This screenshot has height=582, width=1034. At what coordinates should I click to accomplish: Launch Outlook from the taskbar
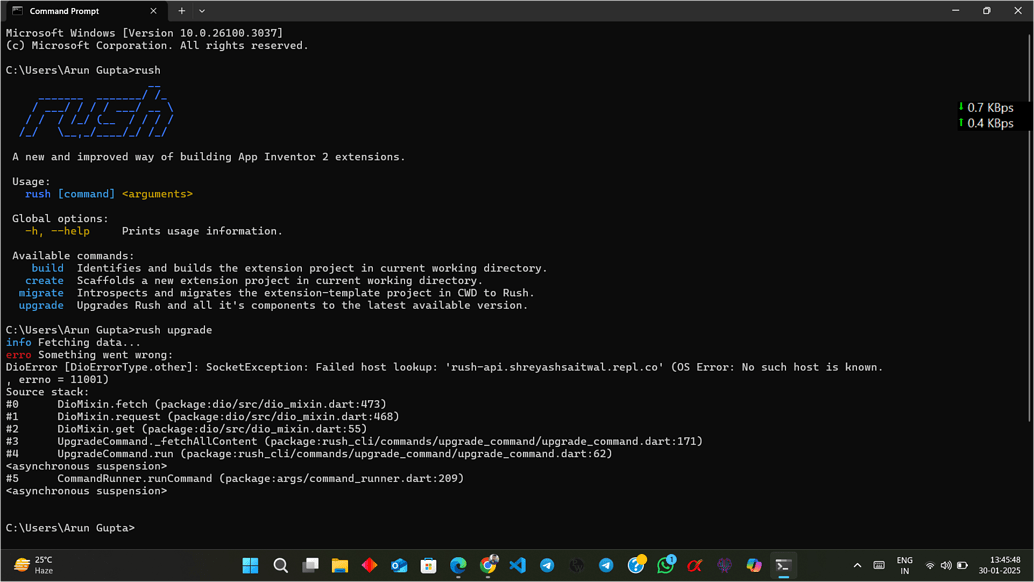point(399,565)
